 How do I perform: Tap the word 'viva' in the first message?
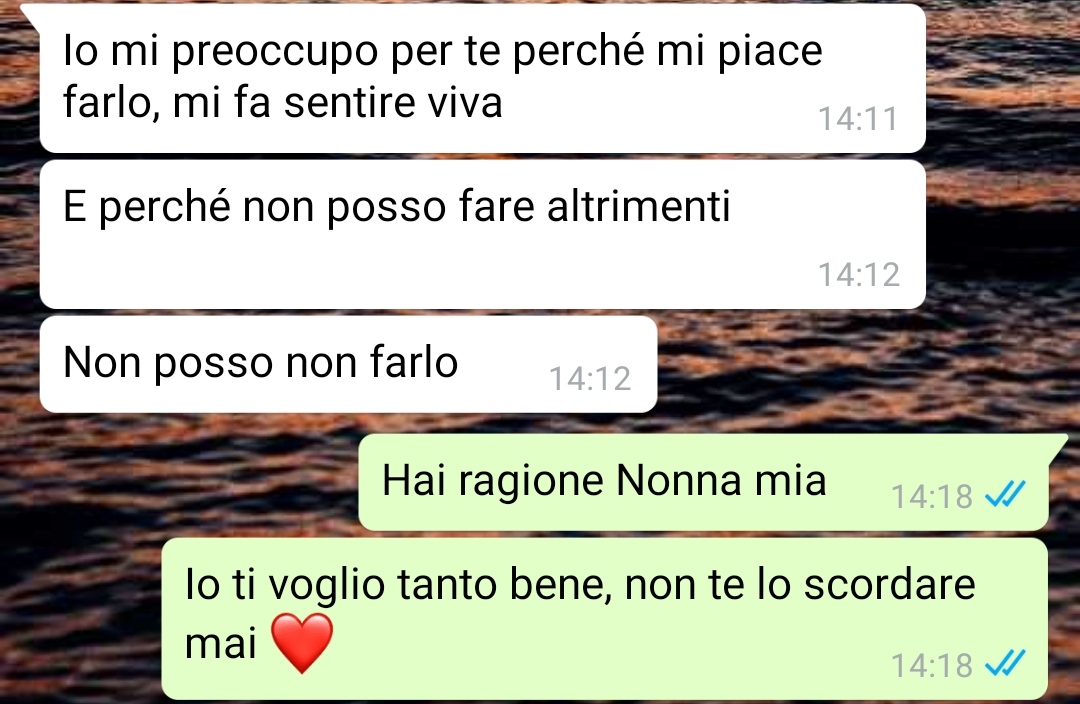coord(465,103)
